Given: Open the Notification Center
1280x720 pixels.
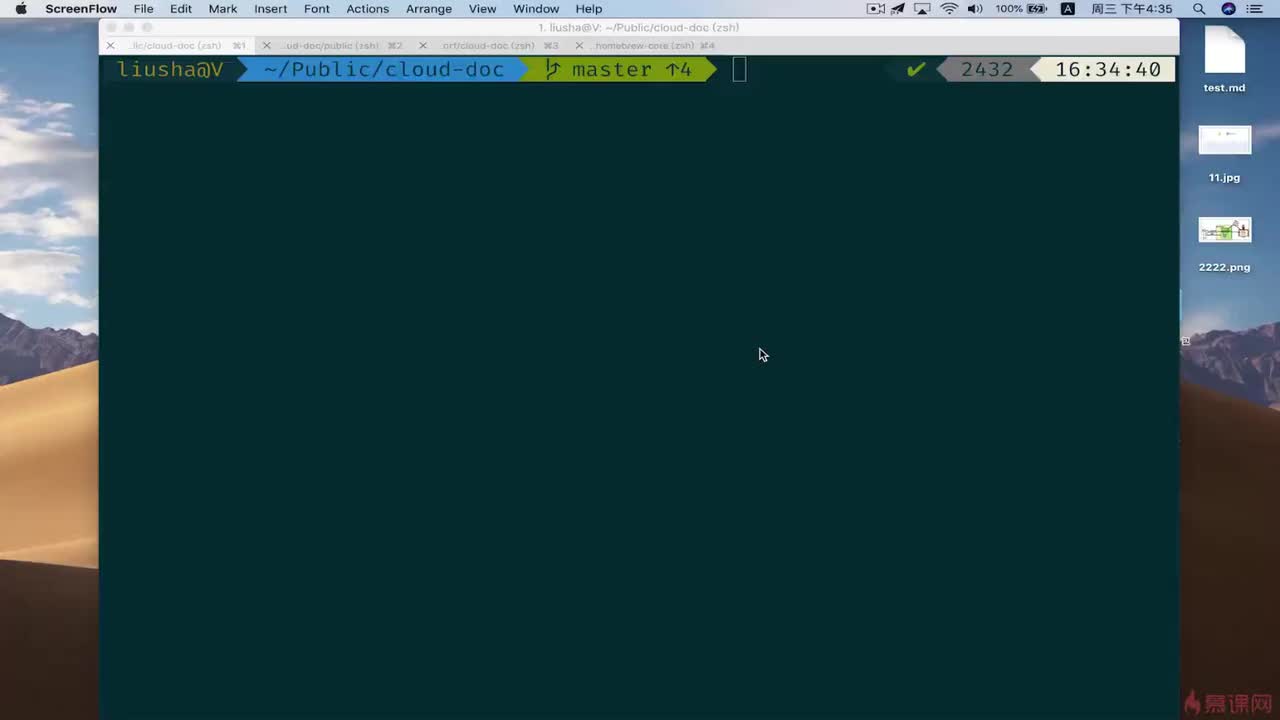Looking at the screenshot, I should click(x=1257, y=9).
